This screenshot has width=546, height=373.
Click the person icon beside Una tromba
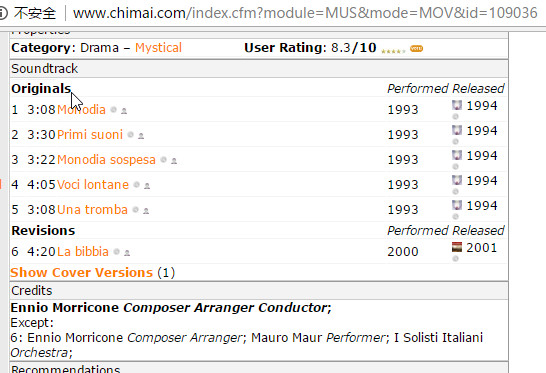point(146,210)
